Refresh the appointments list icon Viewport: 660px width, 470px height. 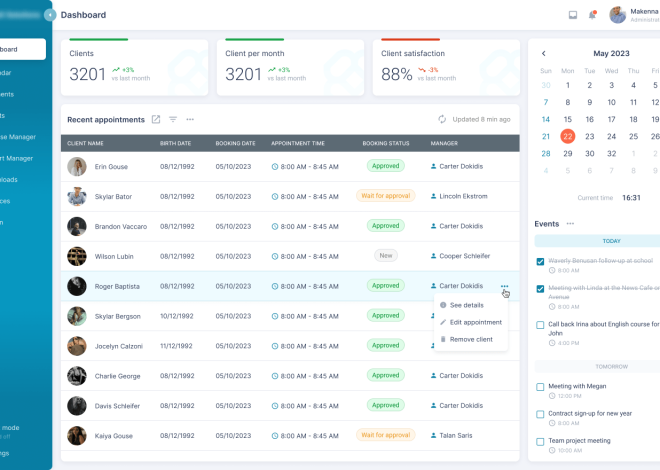coord(442,119)
